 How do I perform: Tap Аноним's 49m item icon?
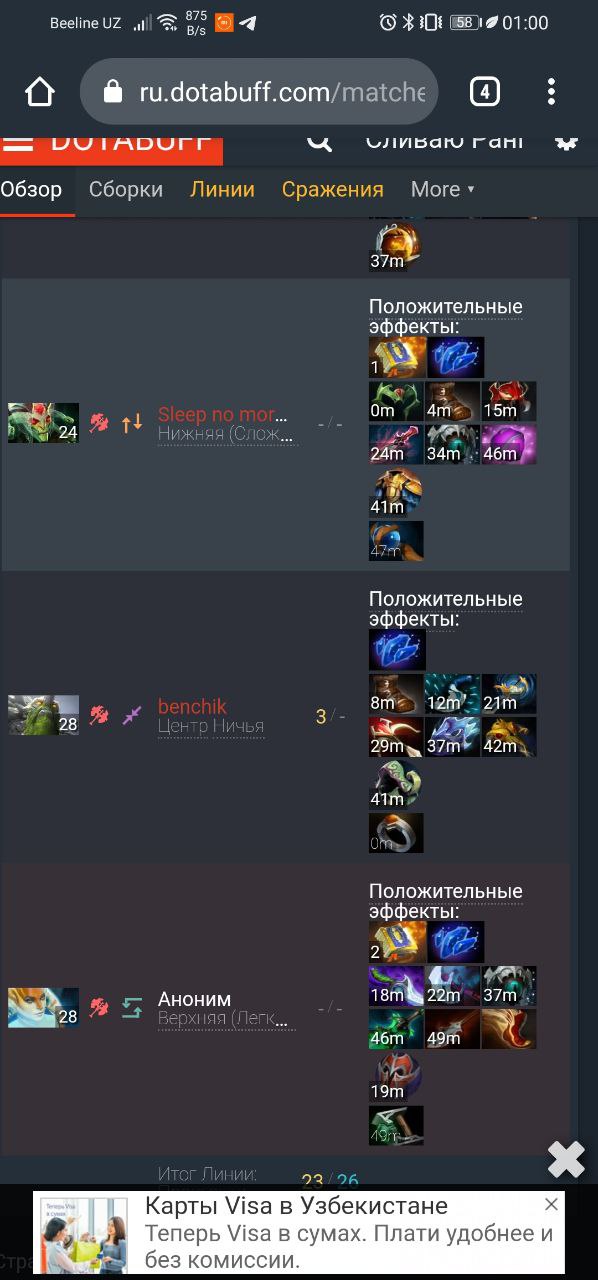pos(452,1028)
